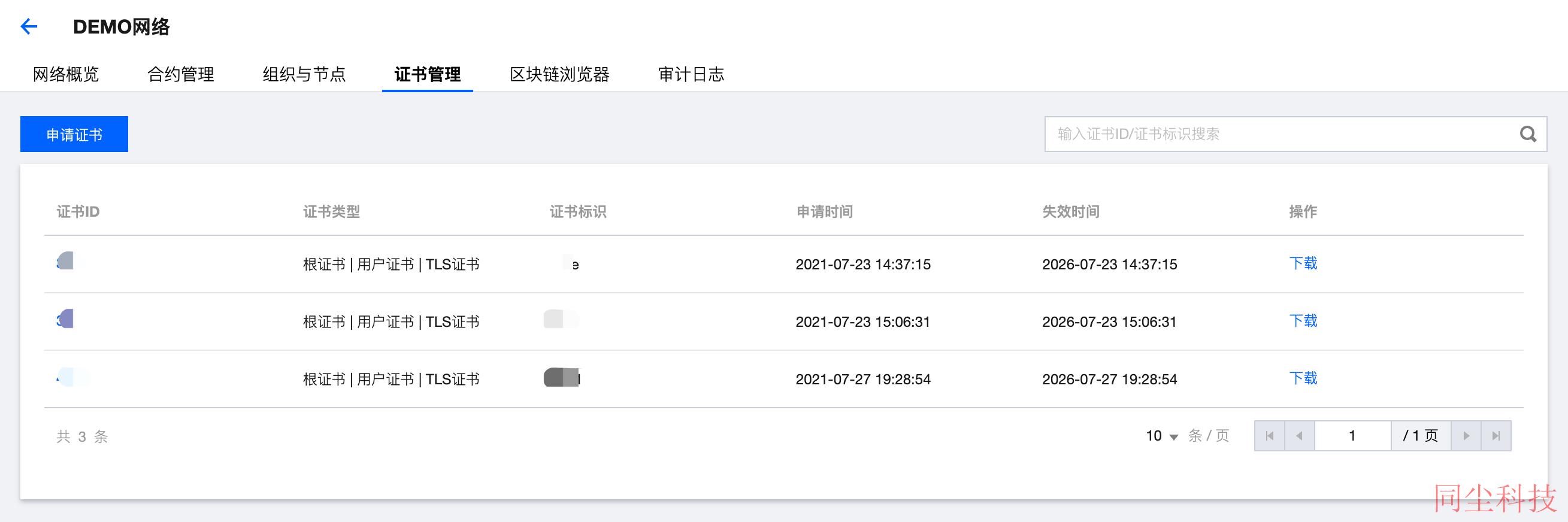Image resolution: width=1568 pixels, height=522 pixels.
Task: Click the search magnifier icon
Action: (1528, 134)
